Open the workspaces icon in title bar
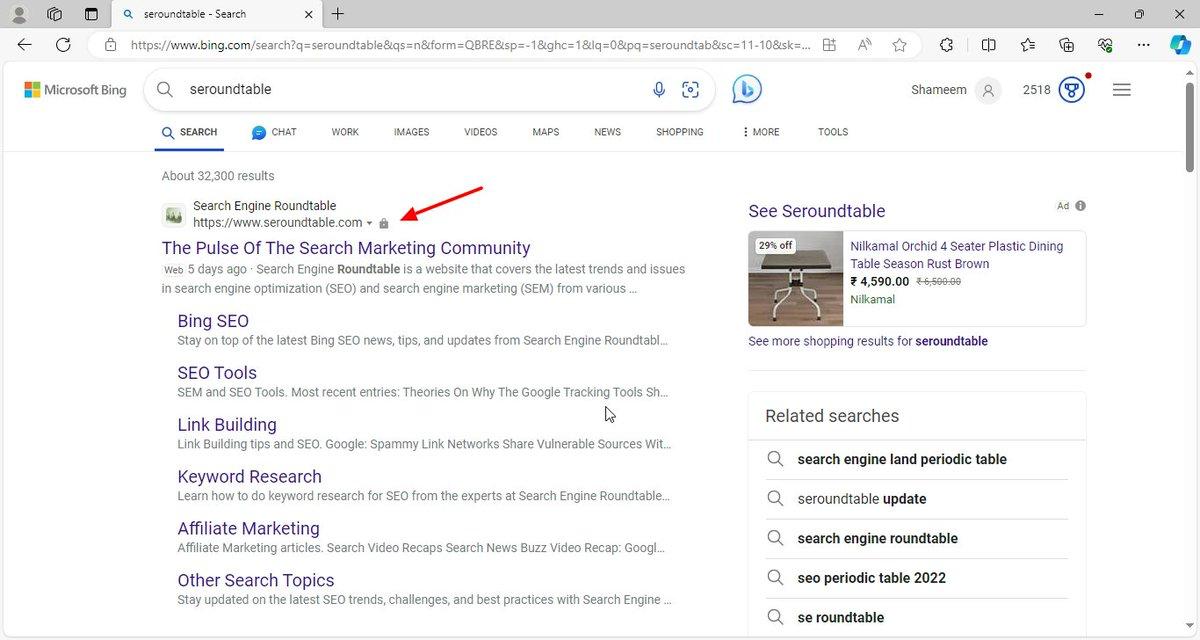This screenshot has height=640, width=1200. click(x=55, y=14)
